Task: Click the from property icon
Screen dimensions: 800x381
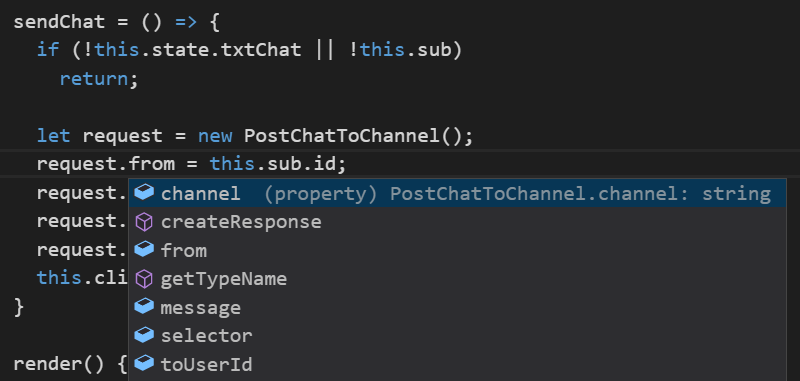Action: coord(144,250)
